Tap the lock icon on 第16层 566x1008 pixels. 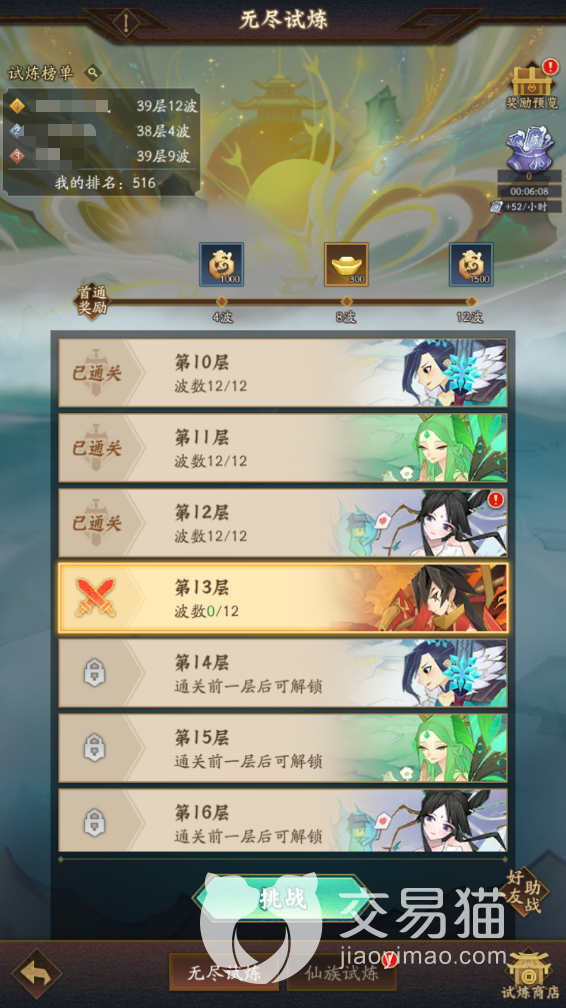pyautogui.click(x=95, y=822)
